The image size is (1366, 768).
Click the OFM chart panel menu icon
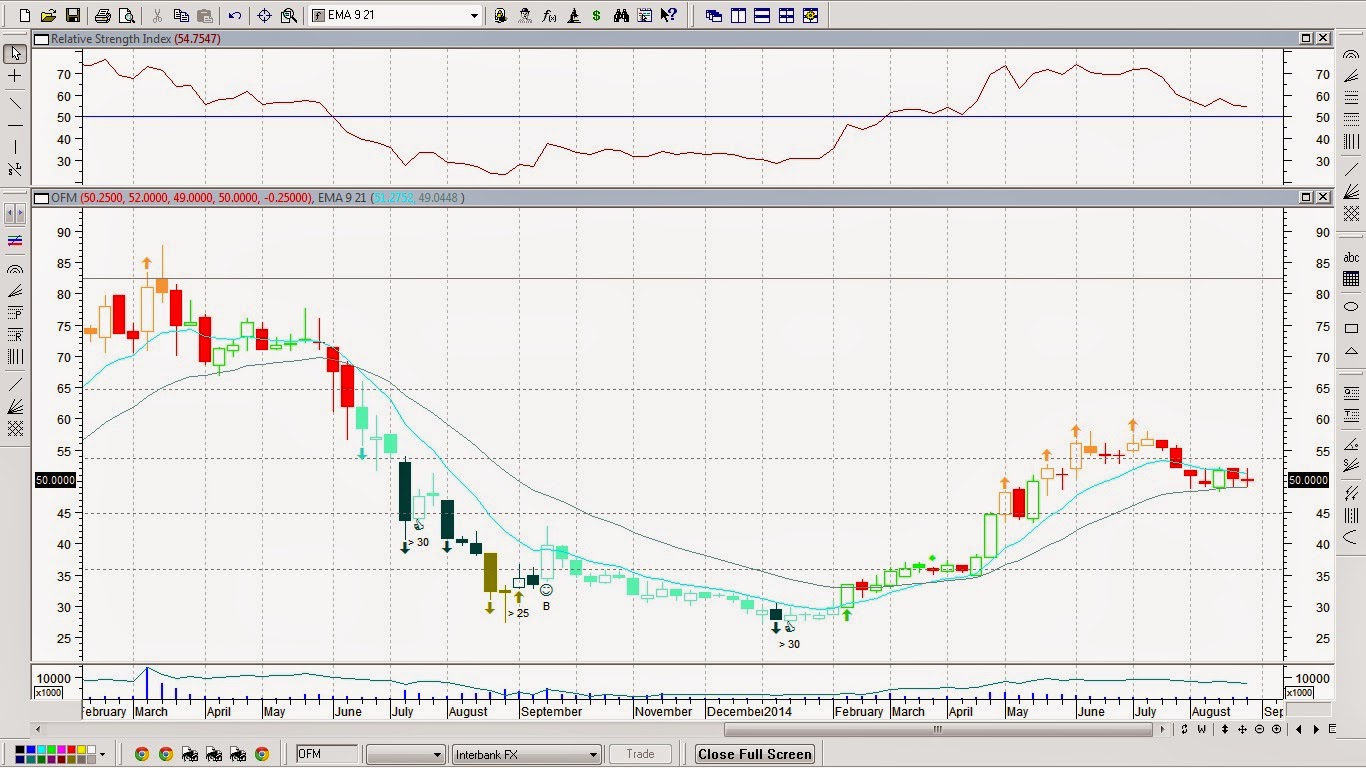pos(41,198)
